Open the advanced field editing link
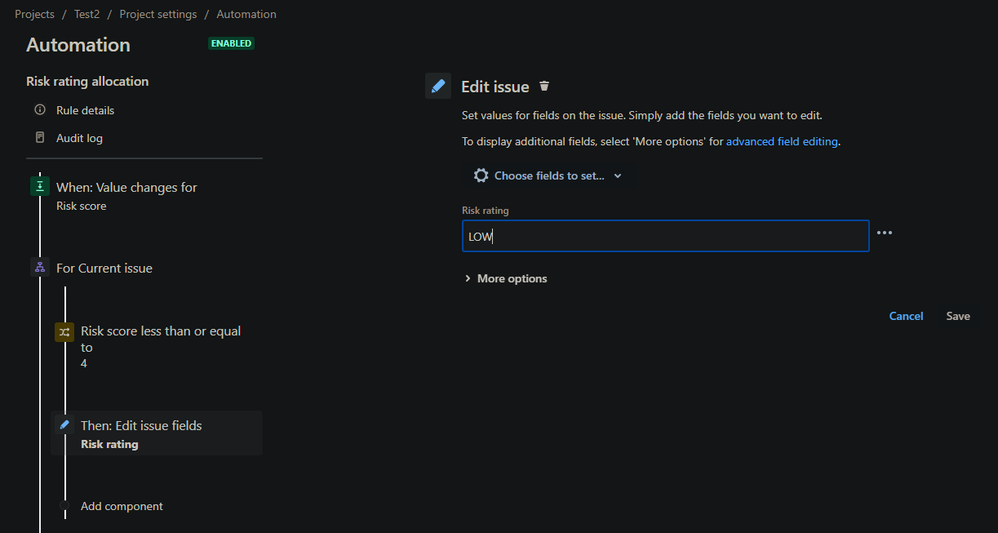This screenshot has width=998, height=533. (782, 141)
